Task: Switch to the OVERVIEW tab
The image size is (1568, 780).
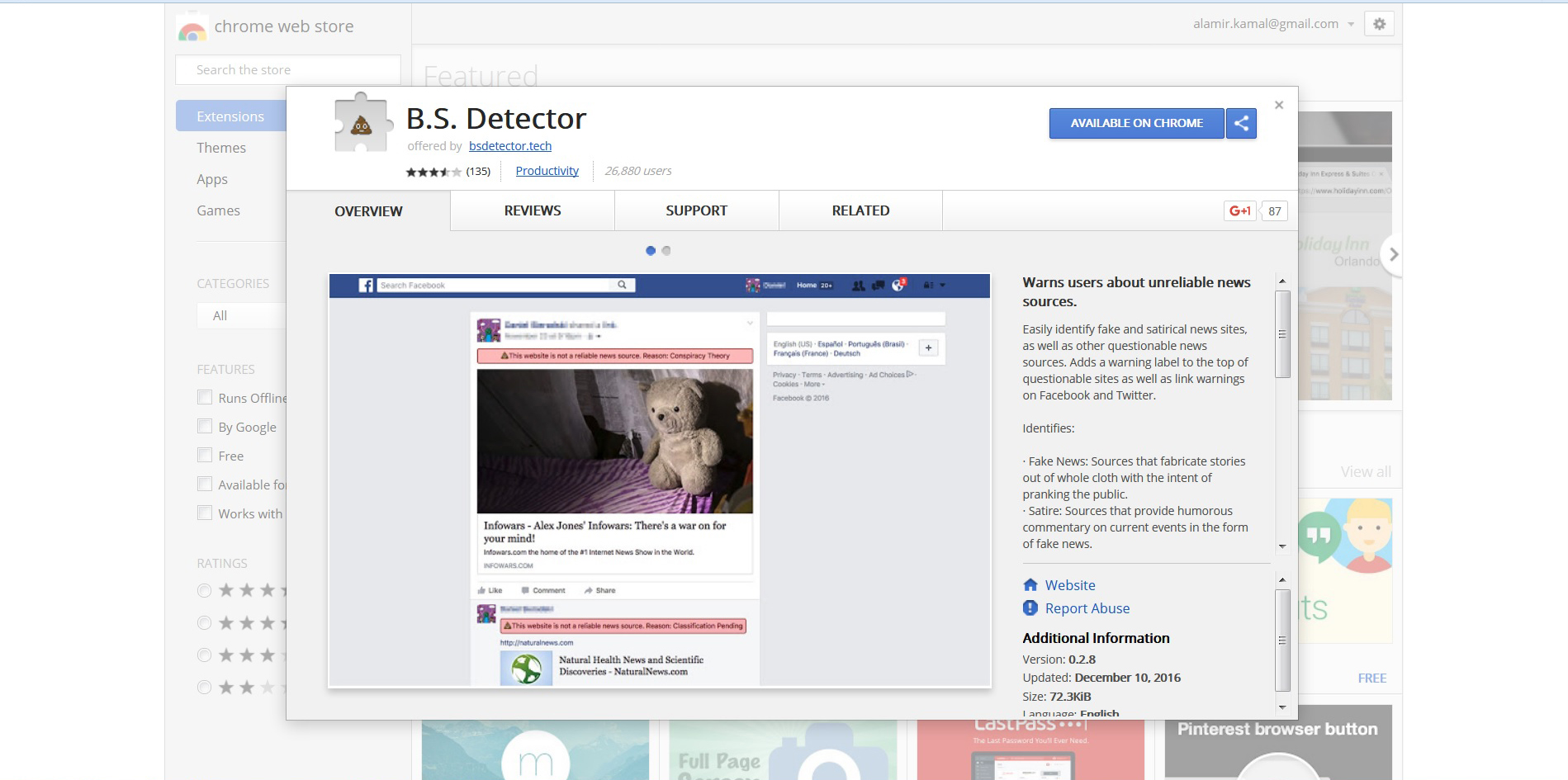Action: coord(368,211)
